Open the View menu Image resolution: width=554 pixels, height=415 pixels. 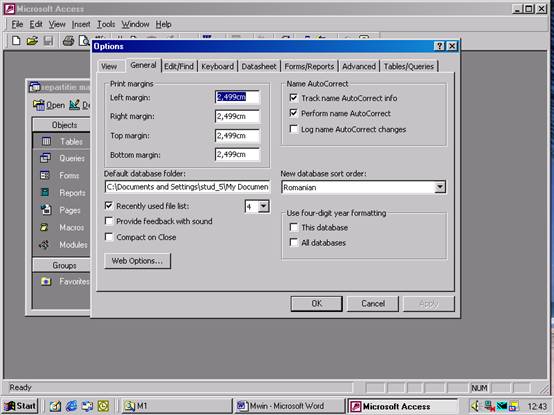(x=57, y=24)
